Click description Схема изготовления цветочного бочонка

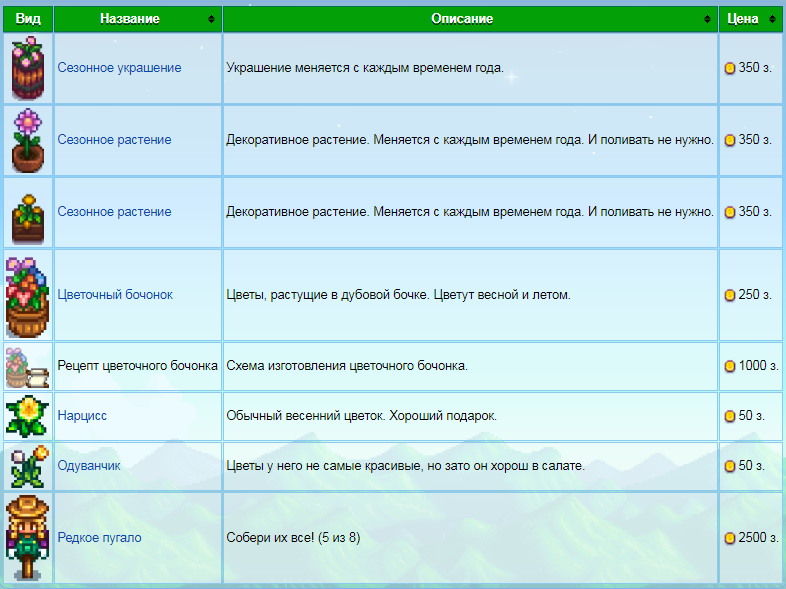pyautogui.click(x=347, y=366)
